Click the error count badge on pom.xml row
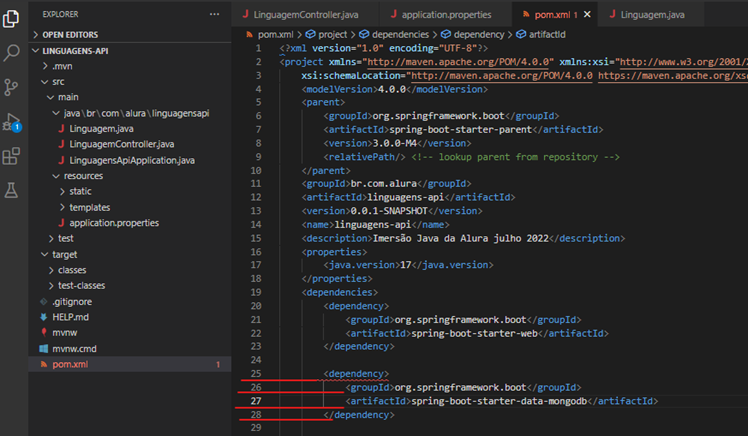The height and width of the screenshot is (436, 748). point(218,364)
